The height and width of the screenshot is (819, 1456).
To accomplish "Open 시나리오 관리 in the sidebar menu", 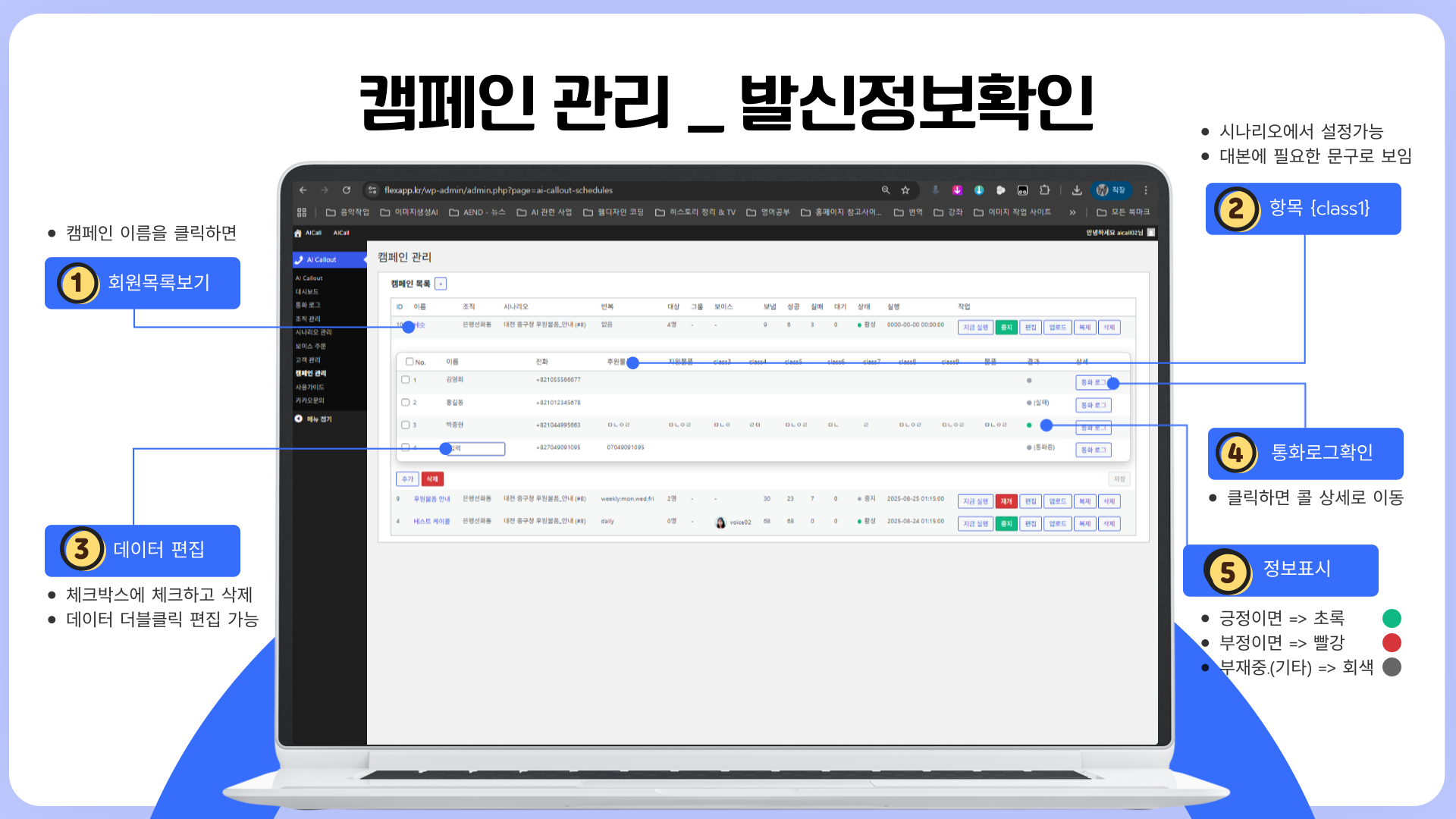I will coord(313,332).
